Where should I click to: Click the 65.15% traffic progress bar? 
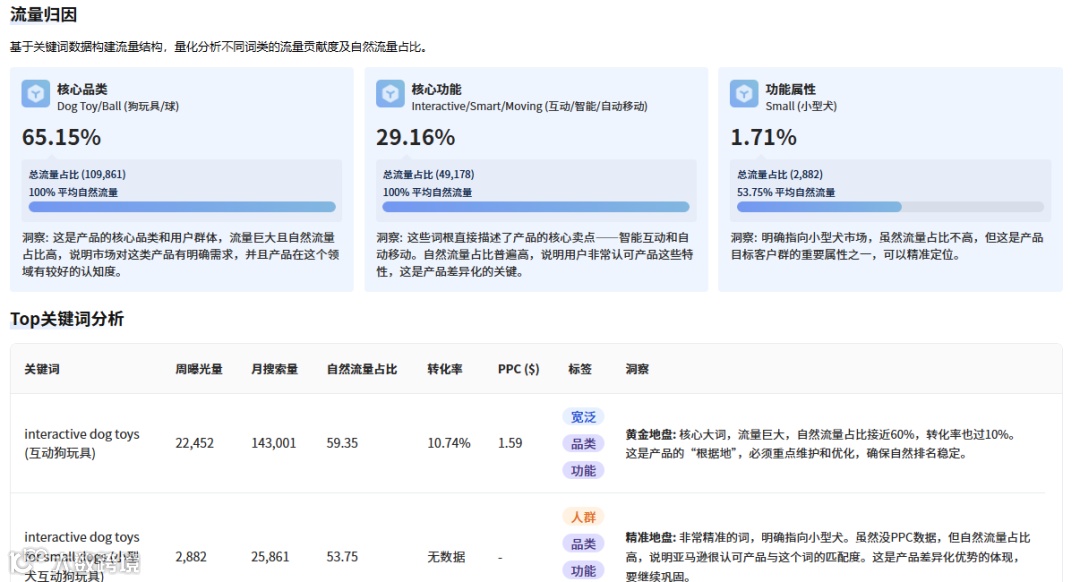pyautogui.click(x=182, y=207)
